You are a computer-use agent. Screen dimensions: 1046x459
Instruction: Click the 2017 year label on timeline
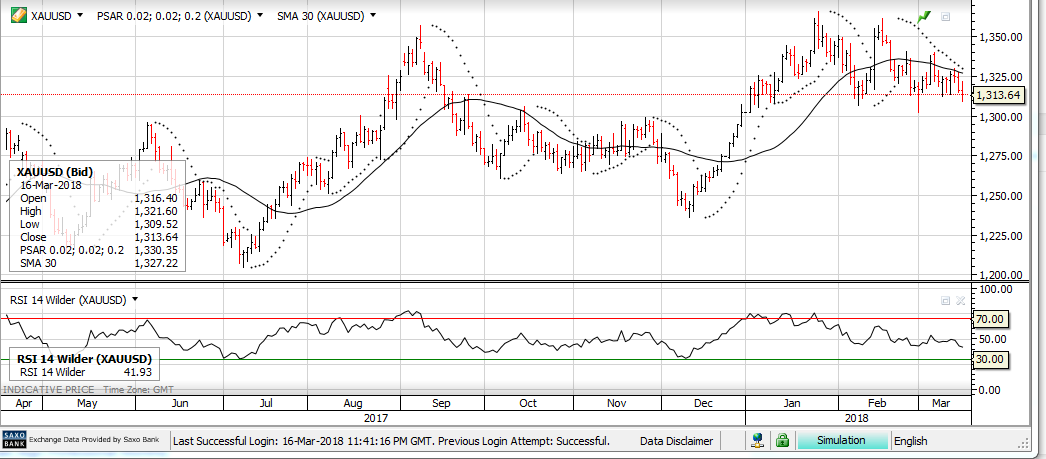click(376, 417)
